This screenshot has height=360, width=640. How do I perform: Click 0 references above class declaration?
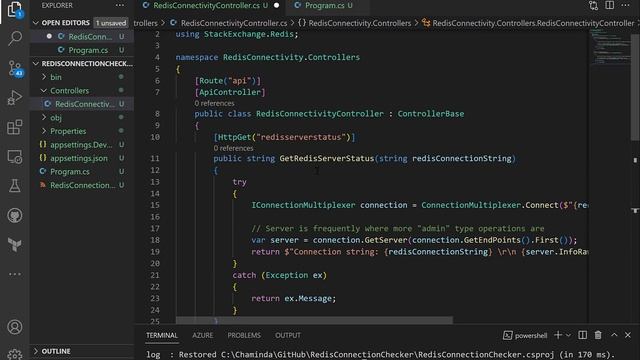[214, 103]
